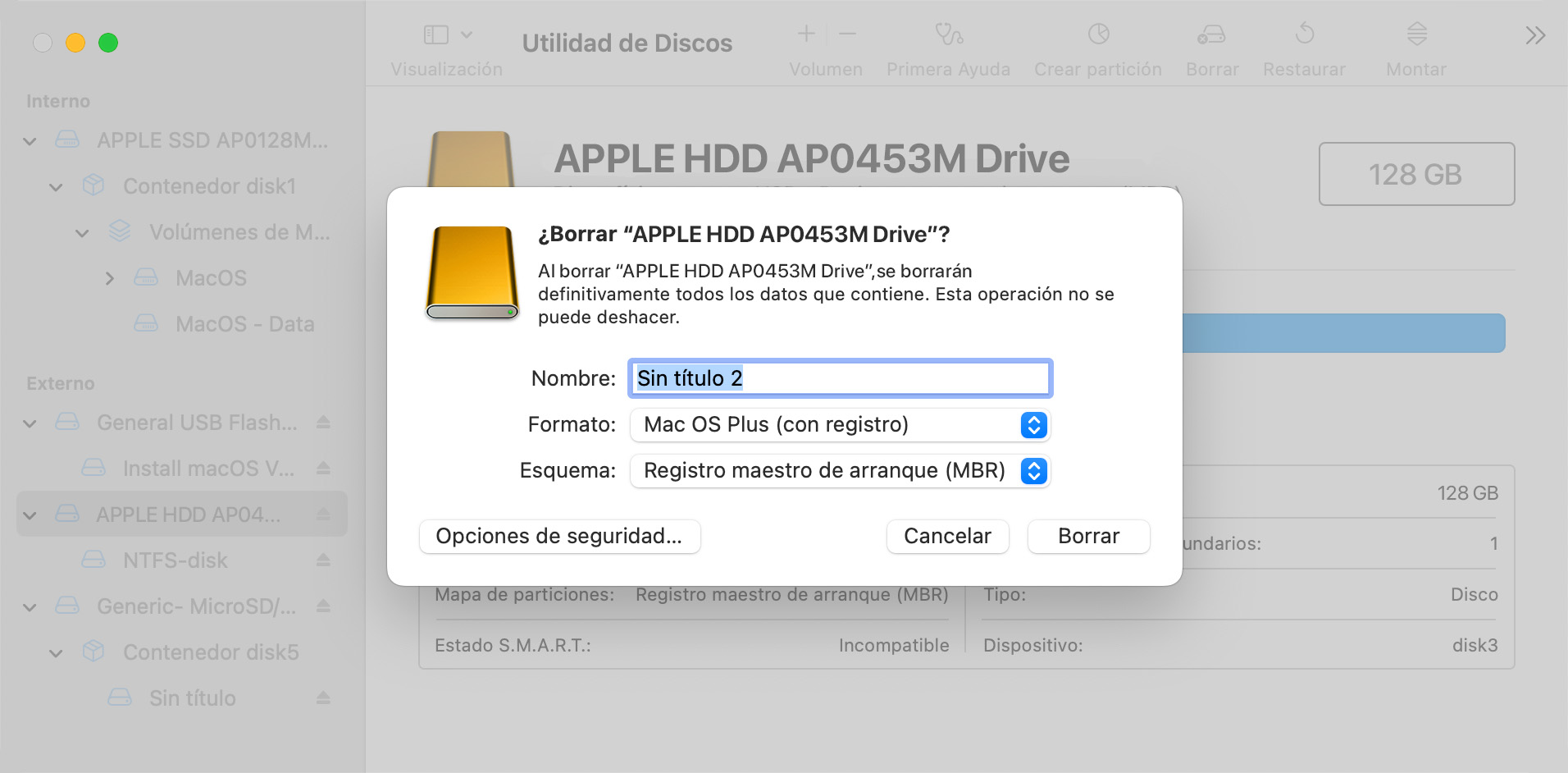Image resolution: width=1568 pixels, height=773 pixels.
Task: Open the Visualización dropdown chevron
Action: pos(467,34)
